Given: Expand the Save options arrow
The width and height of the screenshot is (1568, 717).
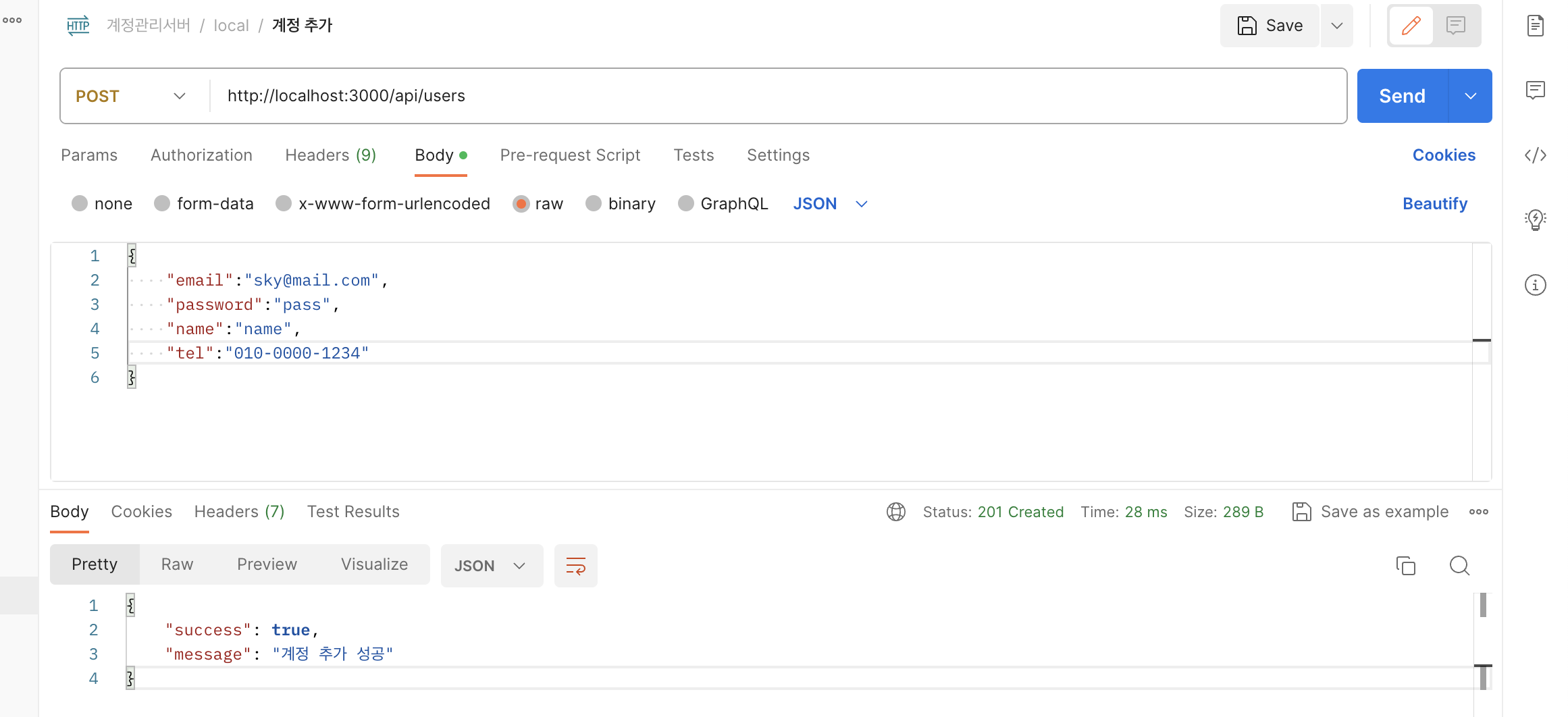Looking at the screenshot, I should 1337,26.
